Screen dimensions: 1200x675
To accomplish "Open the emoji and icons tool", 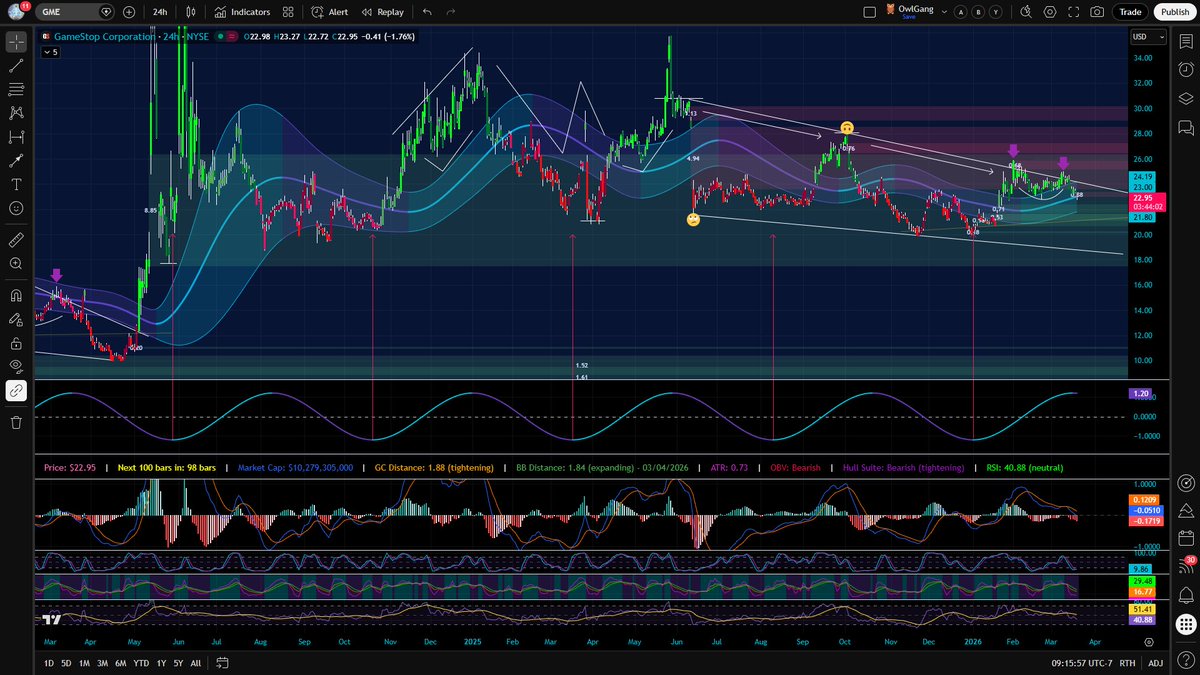I will tap(16, 208).
